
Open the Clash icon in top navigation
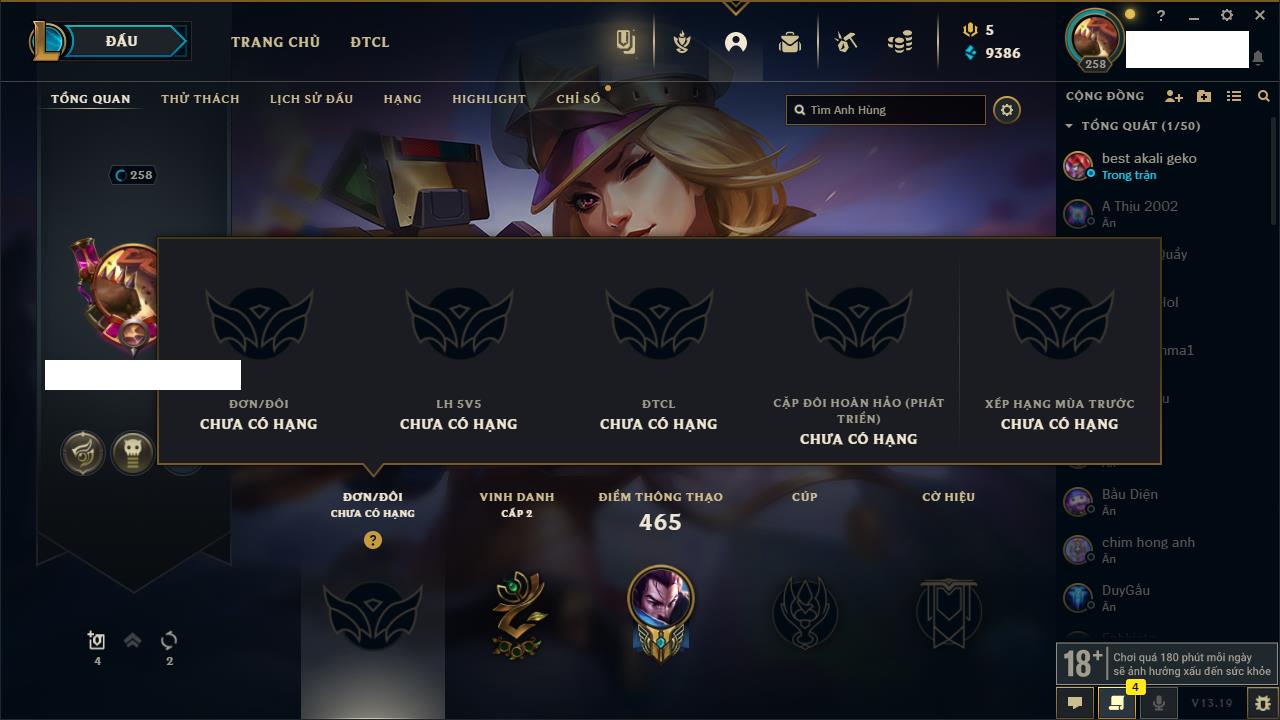682,42
